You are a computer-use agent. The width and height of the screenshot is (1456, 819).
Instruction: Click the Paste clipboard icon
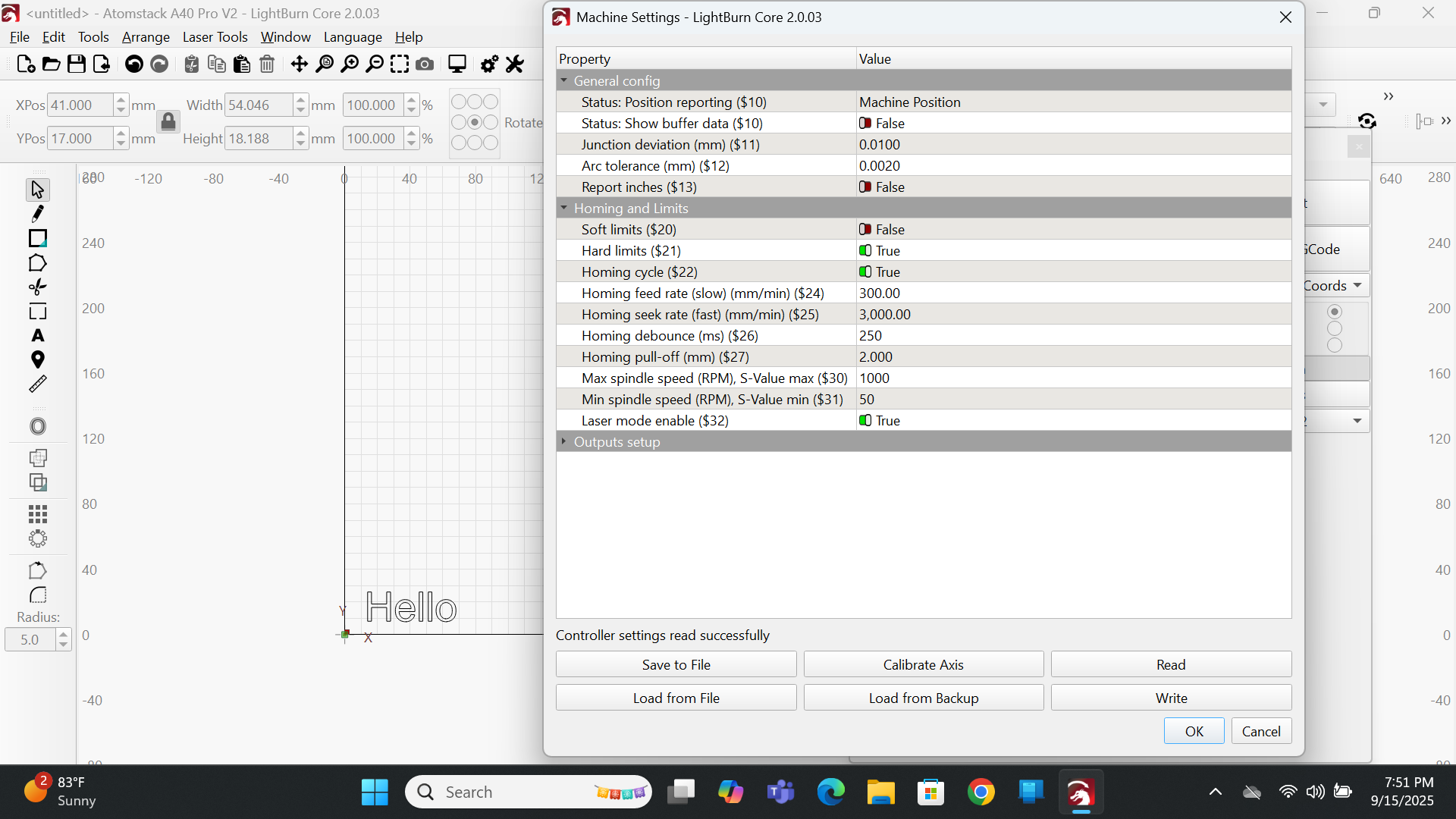(x=242, y=64)
